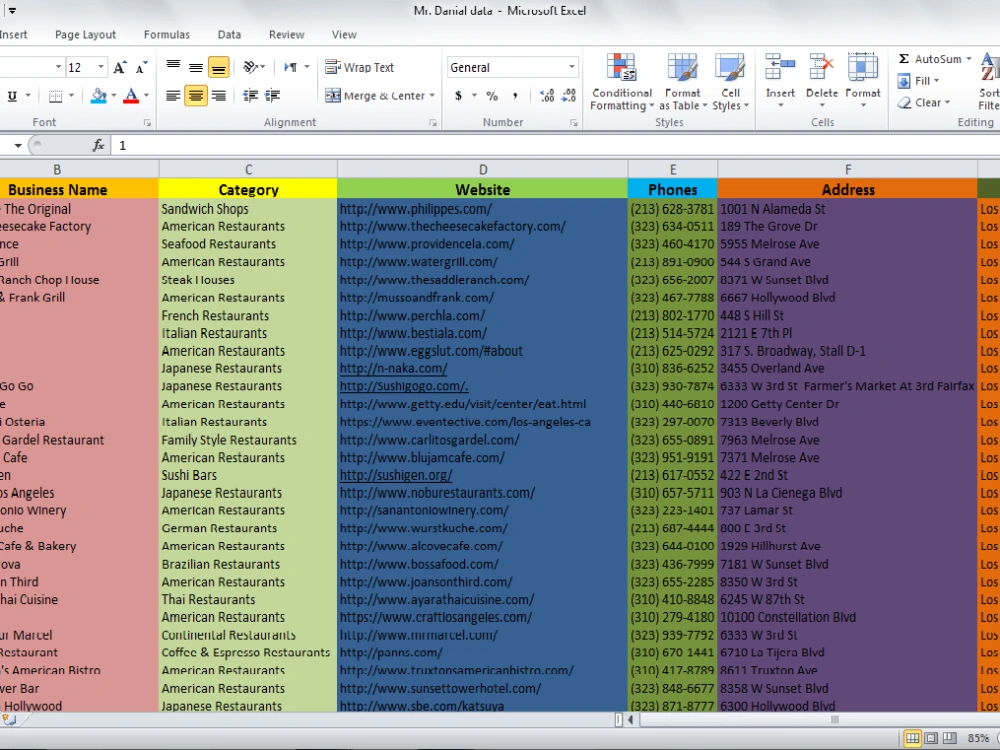This screenshot has height=750, width=1000.
Task: Apply percent style format
Action: (x=492, y=96)
